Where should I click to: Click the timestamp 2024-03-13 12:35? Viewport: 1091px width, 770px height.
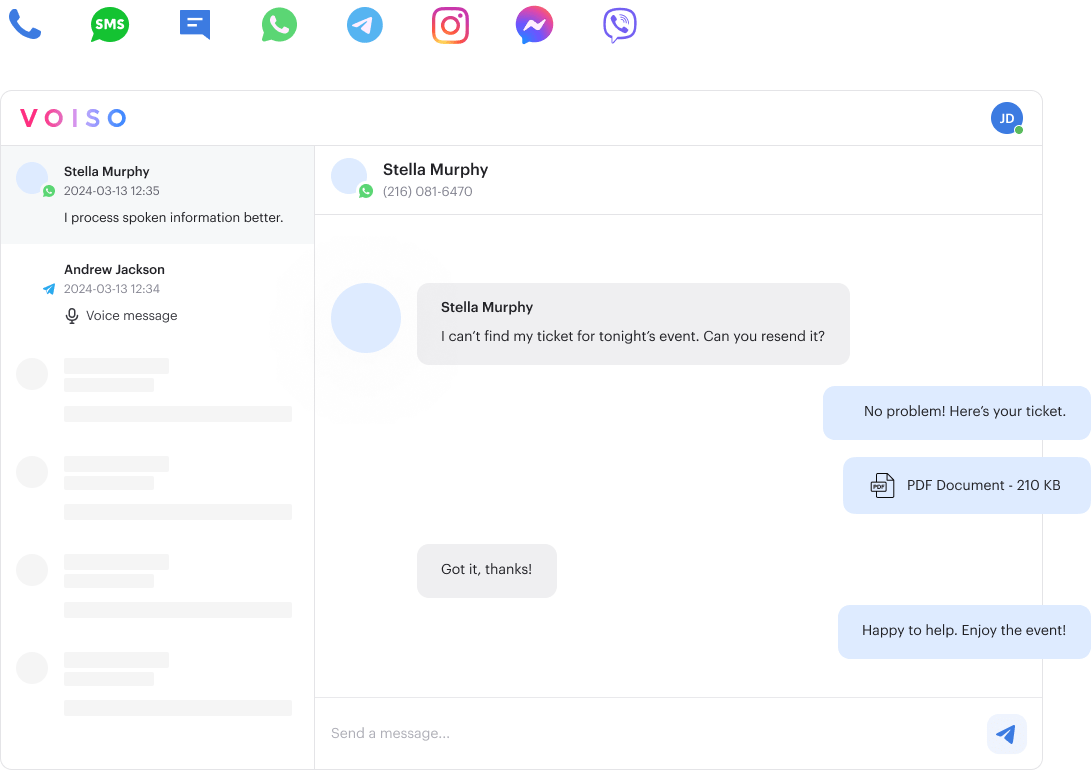coord(111,191)
